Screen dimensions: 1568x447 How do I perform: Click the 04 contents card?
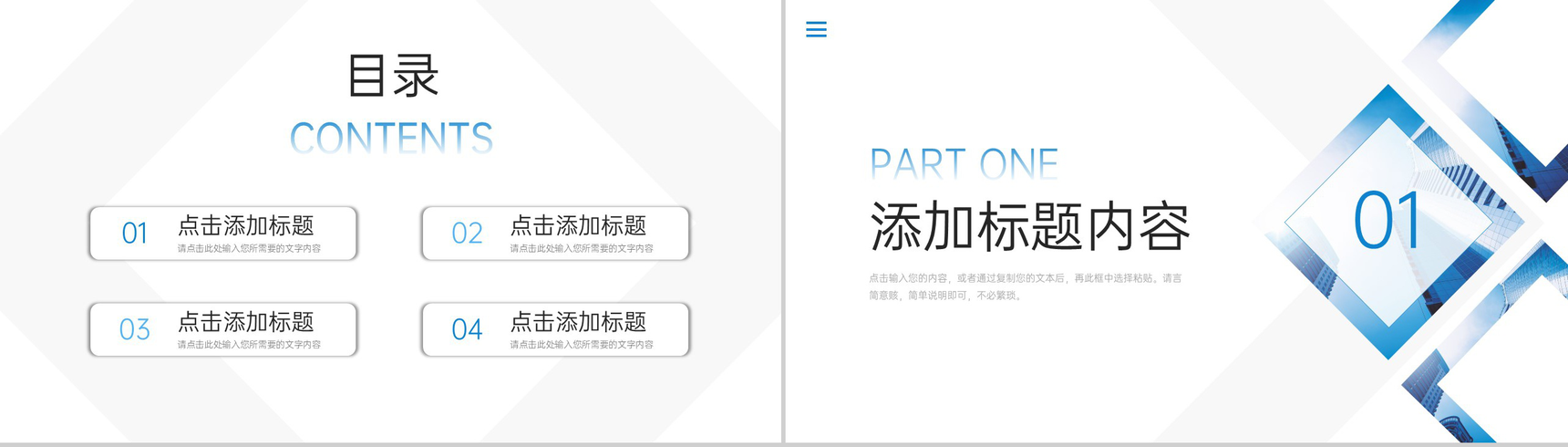555,329
